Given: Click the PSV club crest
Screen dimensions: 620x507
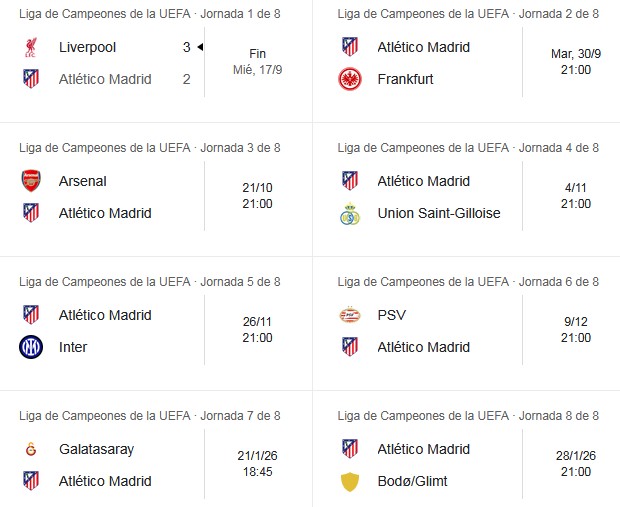Looking at the screenshot, I should tap(350, 315).
